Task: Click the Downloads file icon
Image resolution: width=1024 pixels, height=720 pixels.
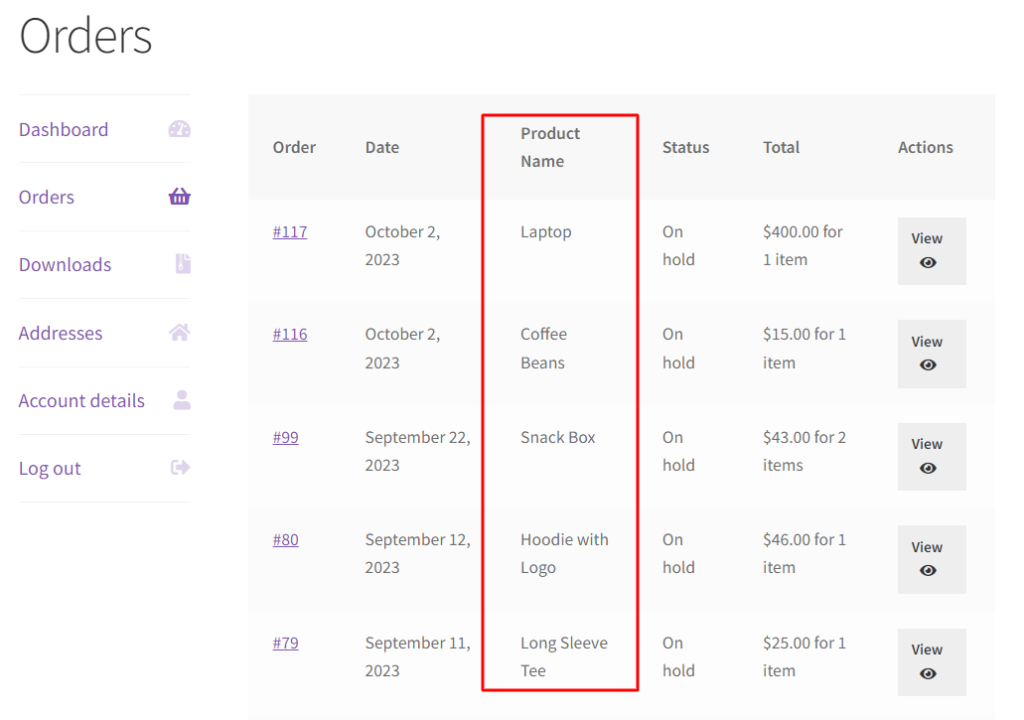Action: 183,263
